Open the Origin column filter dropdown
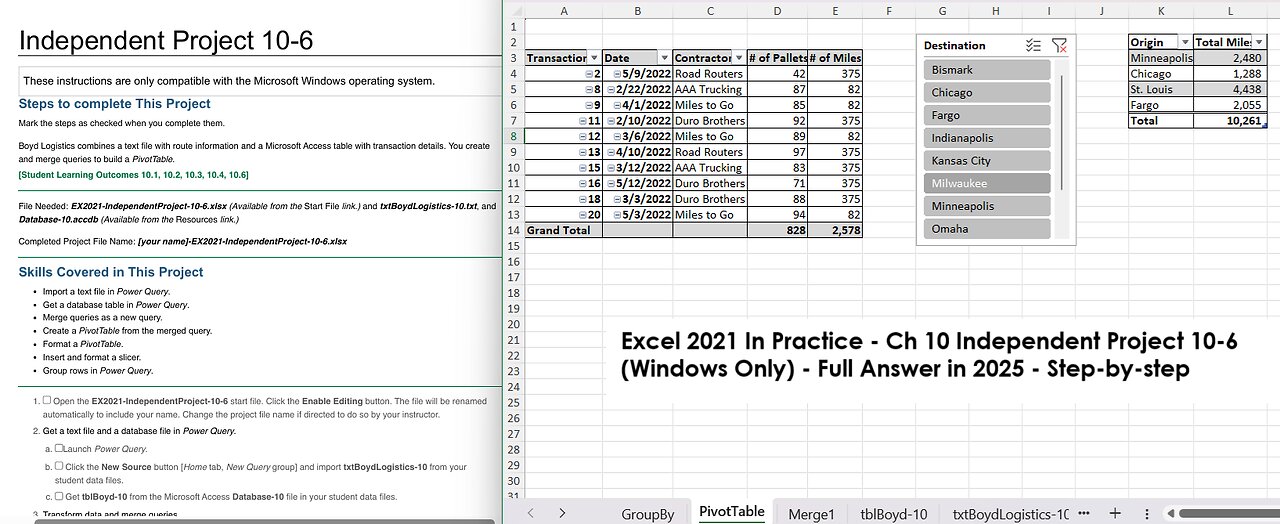1280x524 pixels. [1185, 42]
